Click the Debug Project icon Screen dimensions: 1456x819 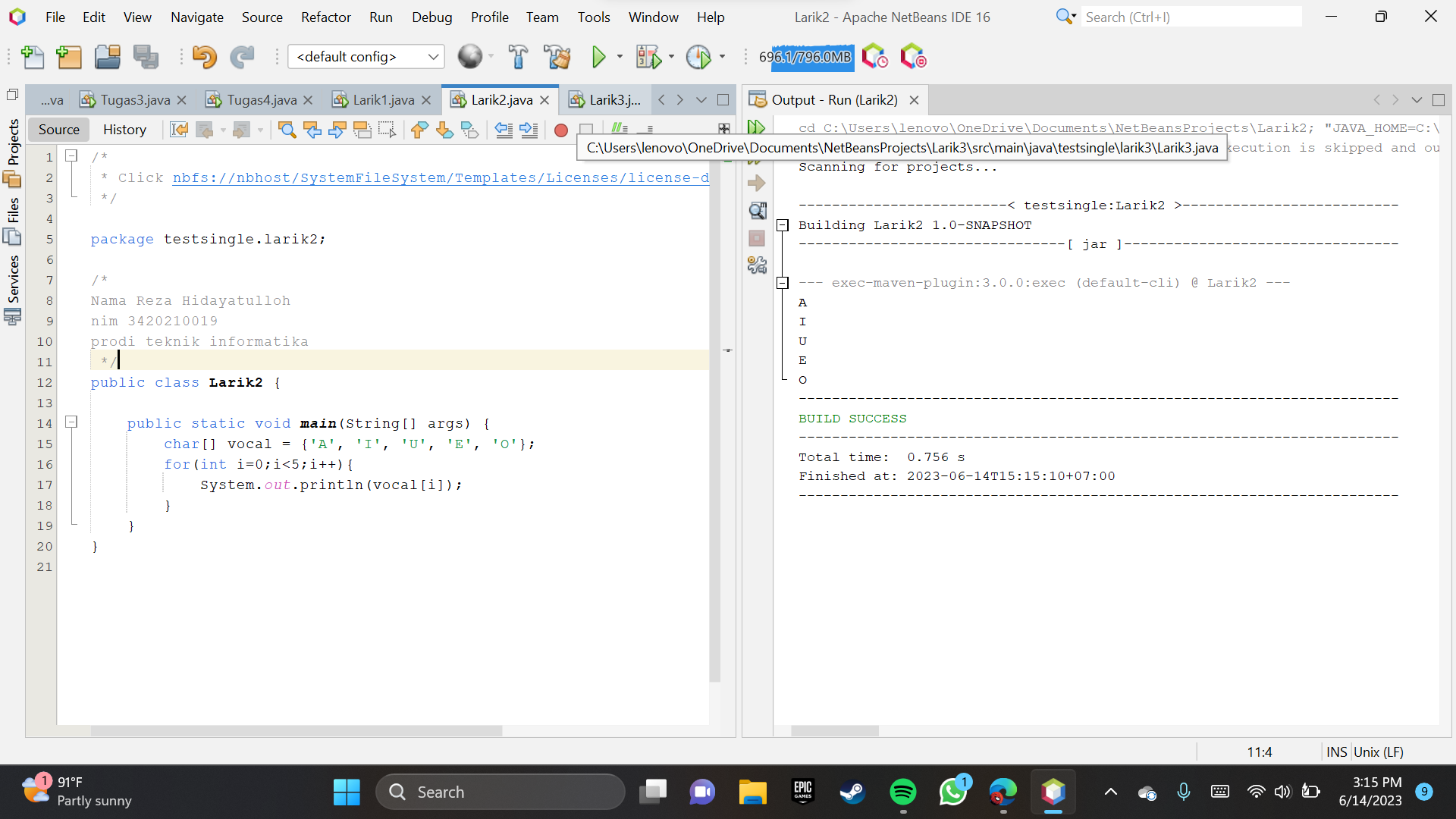[648, 57]
